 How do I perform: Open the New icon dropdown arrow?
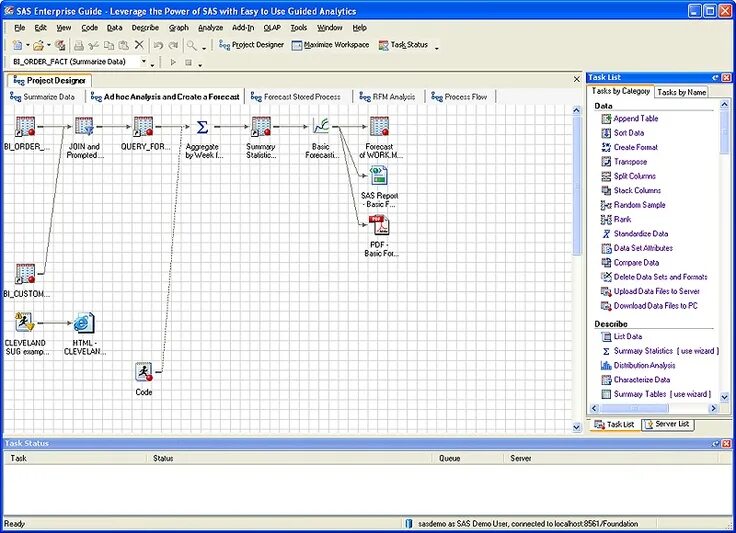point(28,45)
